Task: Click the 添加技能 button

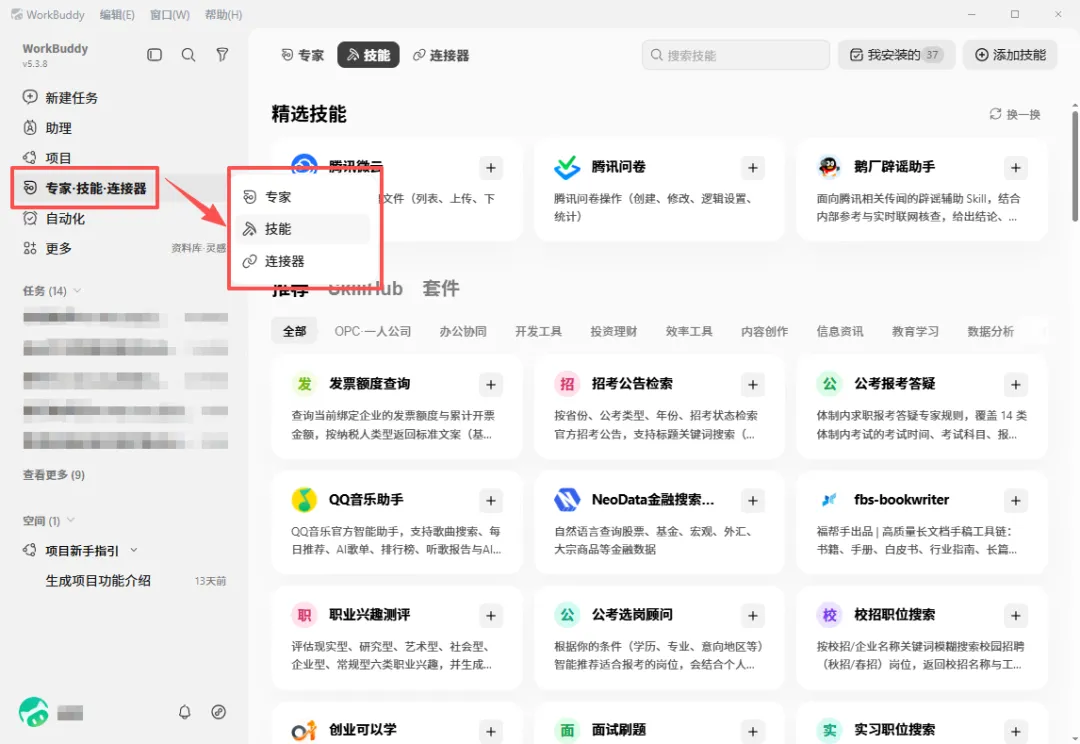Action: [1010, 54]
